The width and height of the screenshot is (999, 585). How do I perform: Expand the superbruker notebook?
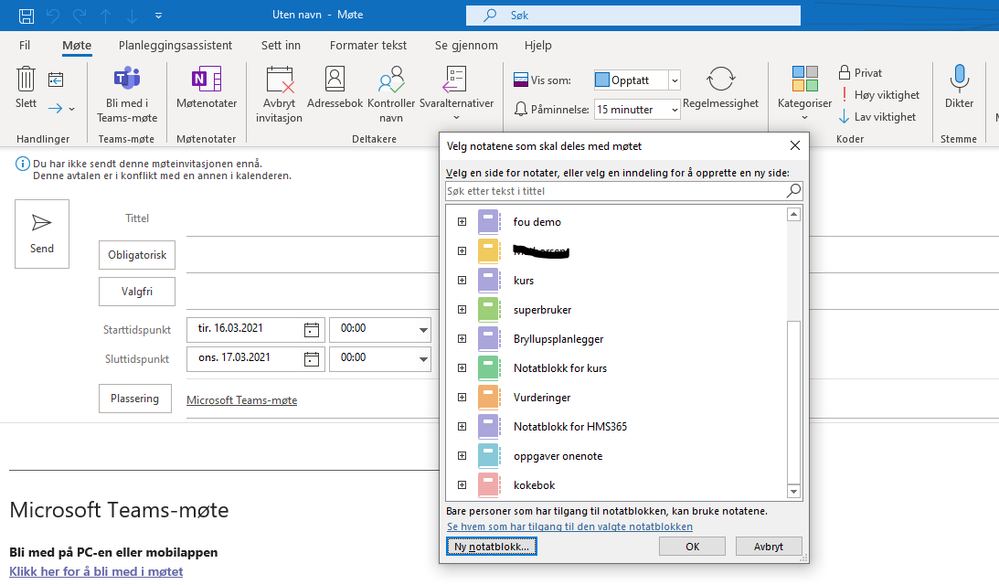click(x=462, y=310)
